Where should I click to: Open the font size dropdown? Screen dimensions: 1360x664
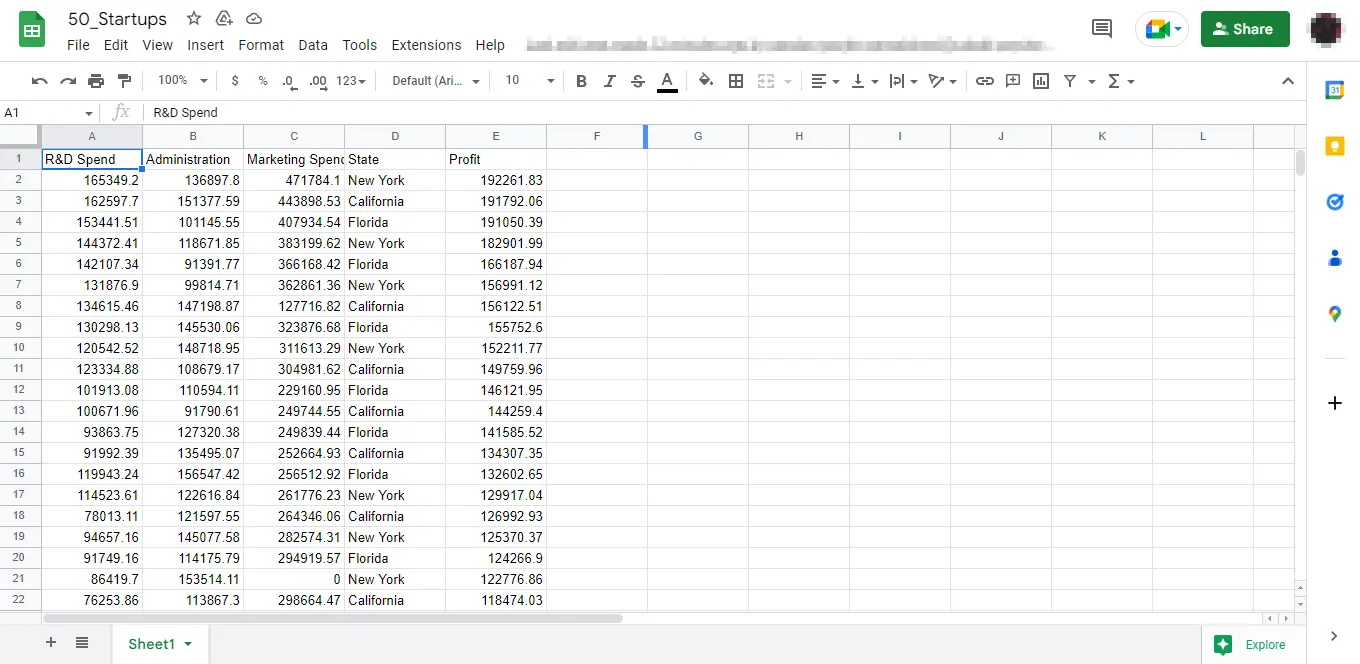[x=529, y=81]
